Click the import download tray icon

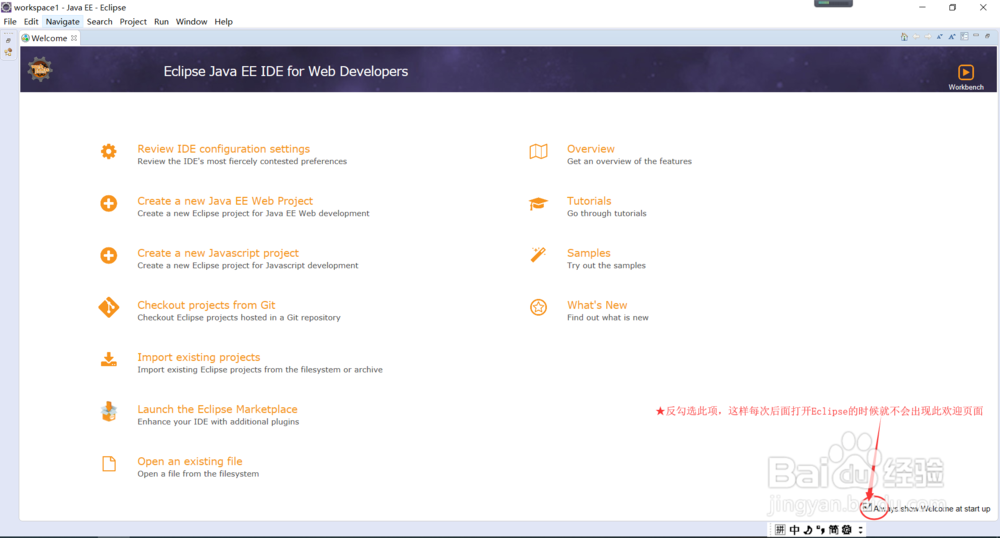(108, 360)
